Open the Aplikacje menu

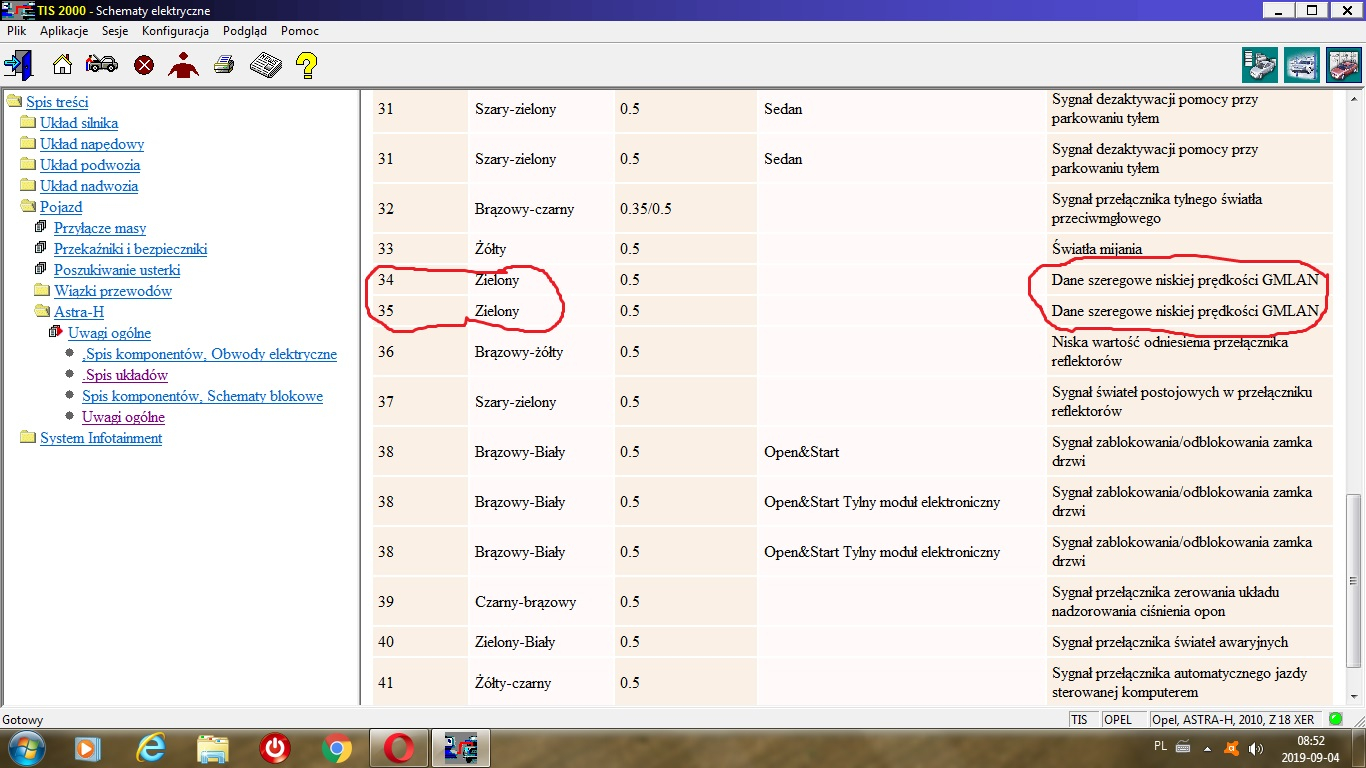pyautogui.click(x=64, y=31)
